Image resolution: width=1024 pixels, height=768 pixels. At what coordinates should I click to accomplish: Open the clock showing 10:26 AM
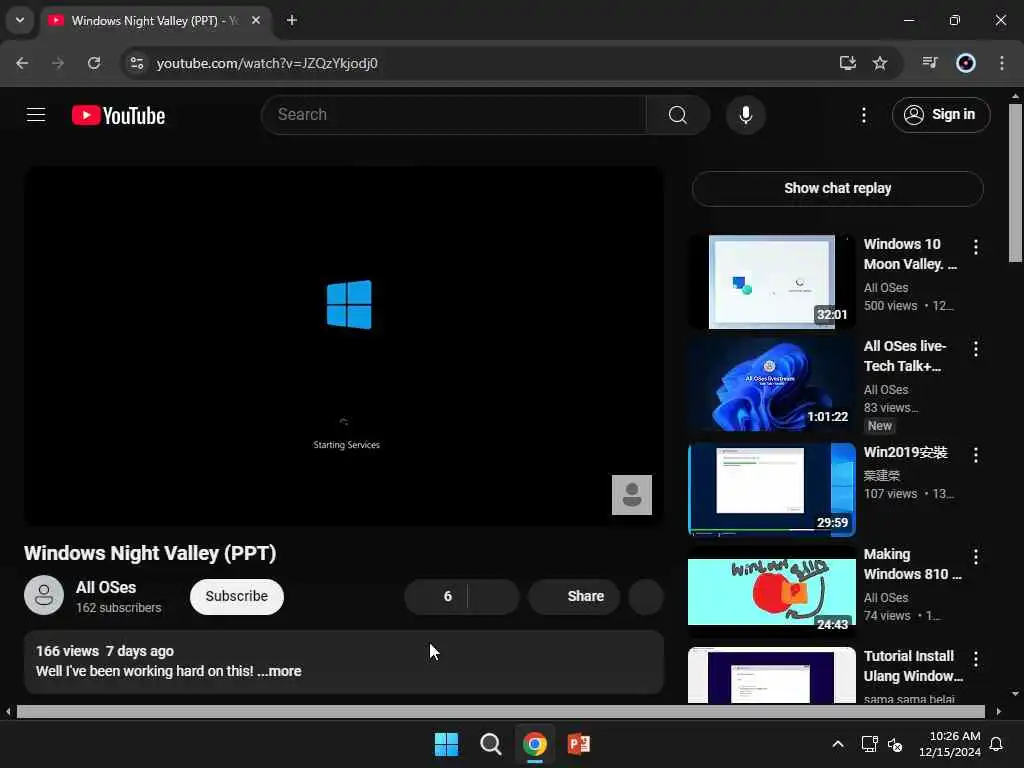(950, 744)
